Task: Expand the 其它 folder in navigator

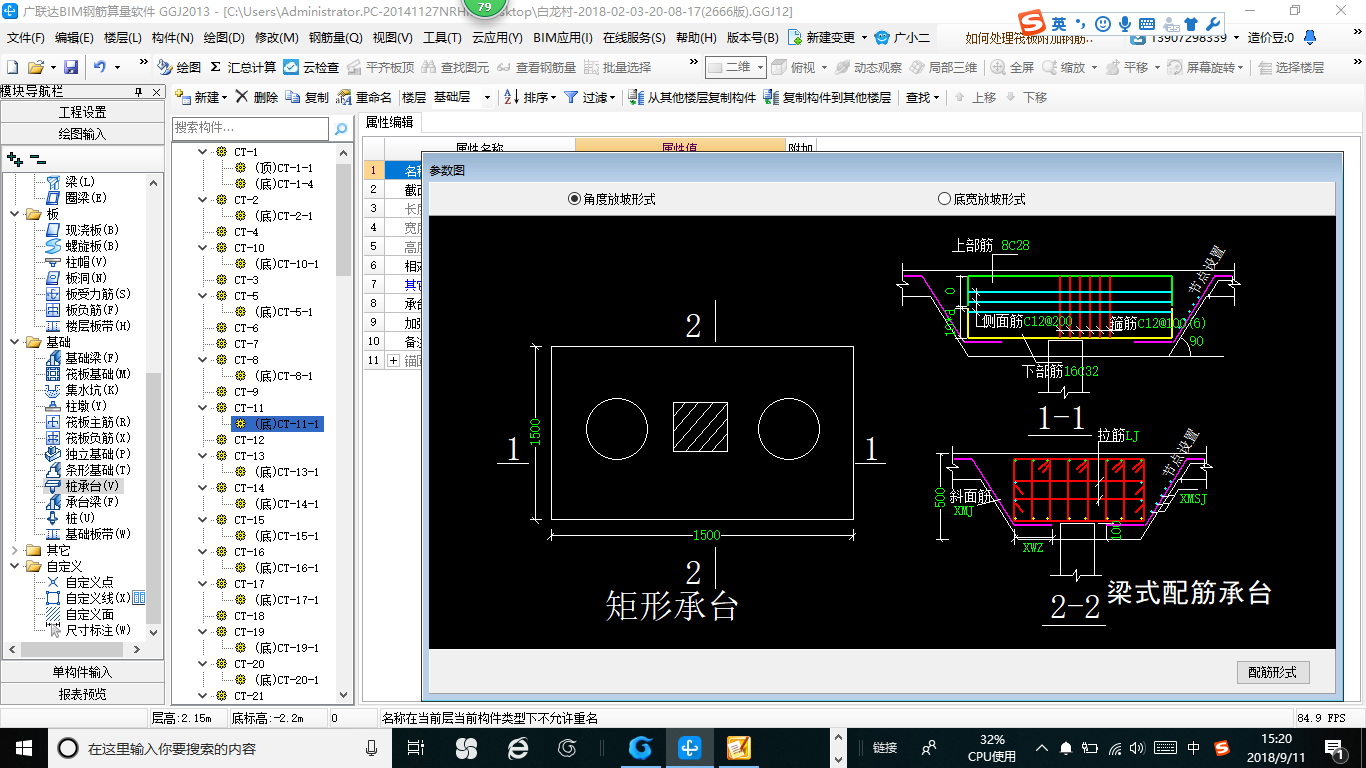Action: pos(15,550)
